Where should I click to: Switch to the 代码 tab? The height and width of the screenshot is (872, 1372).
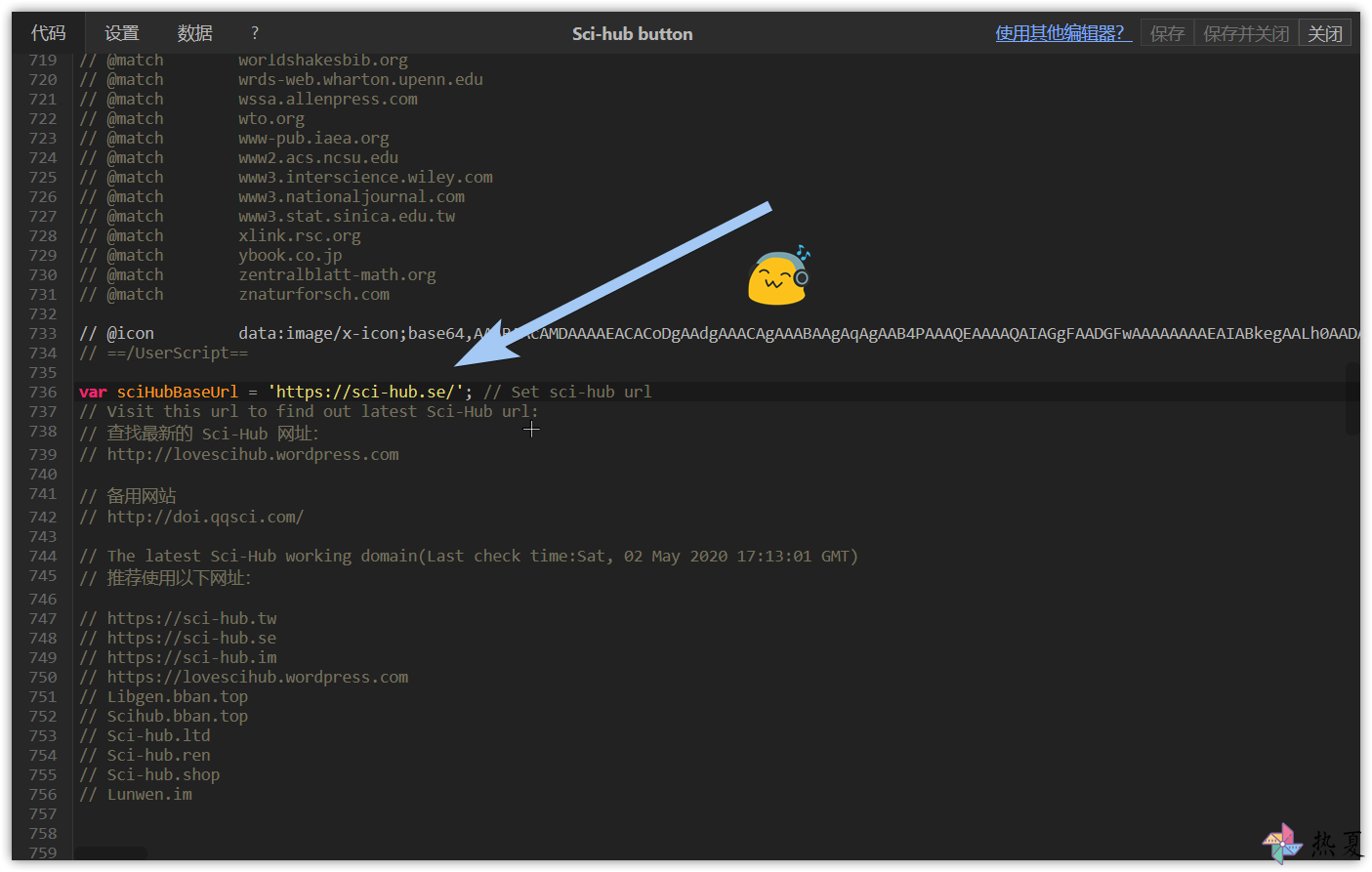48,33
